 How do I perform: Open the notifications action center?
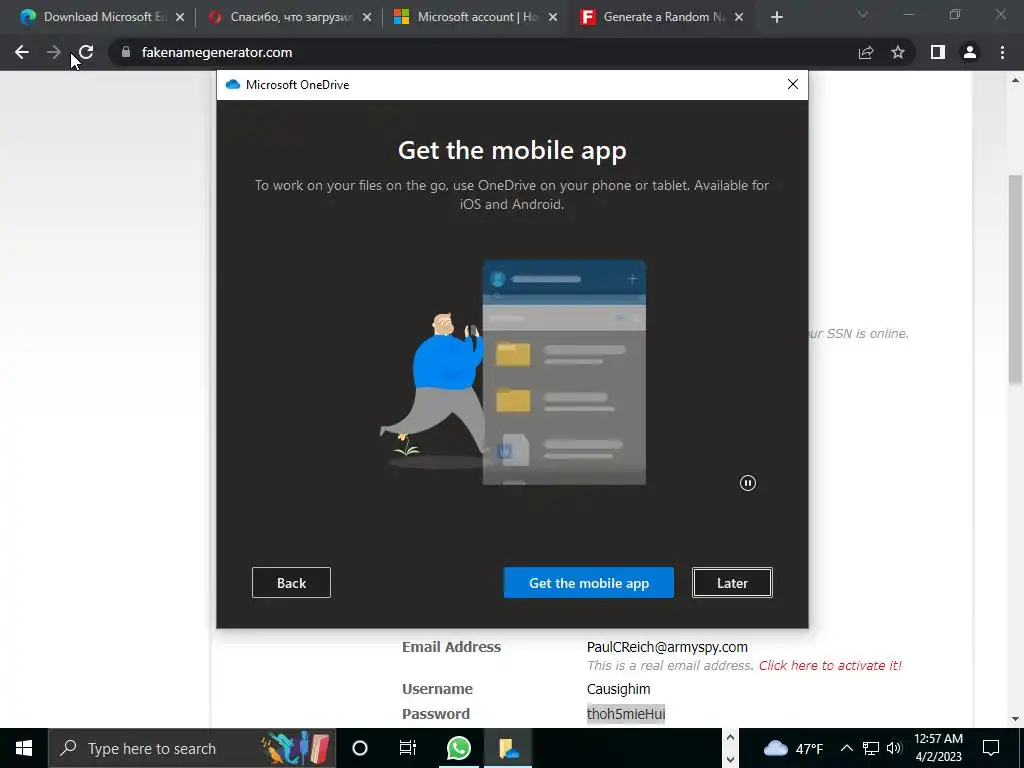pos(991,748)
